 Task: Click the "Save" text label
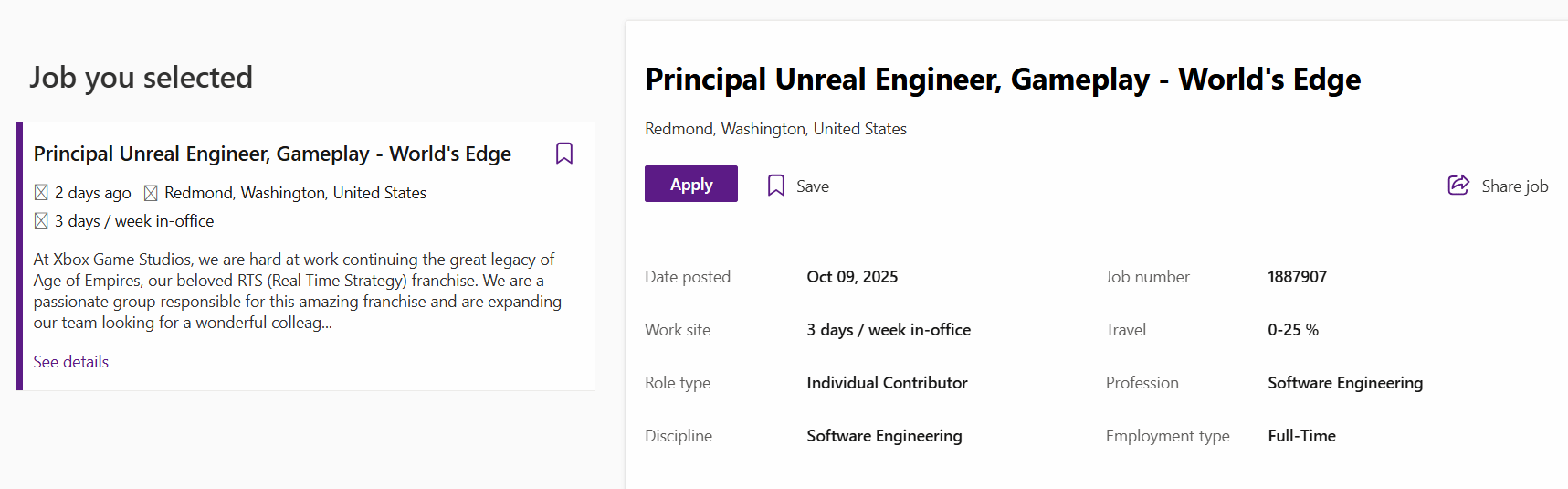pyautogui.click(x=812, y=186)
